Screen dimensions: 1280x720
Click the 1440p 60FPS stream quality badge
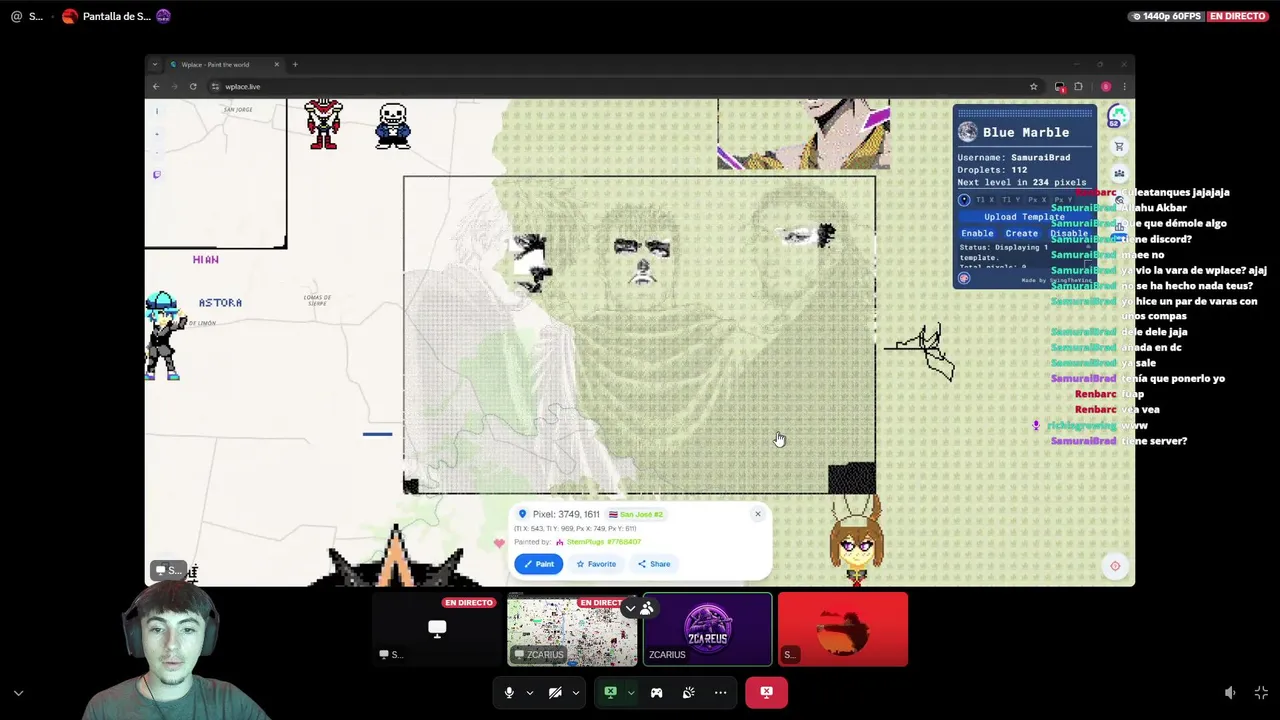coord(1166,16)
